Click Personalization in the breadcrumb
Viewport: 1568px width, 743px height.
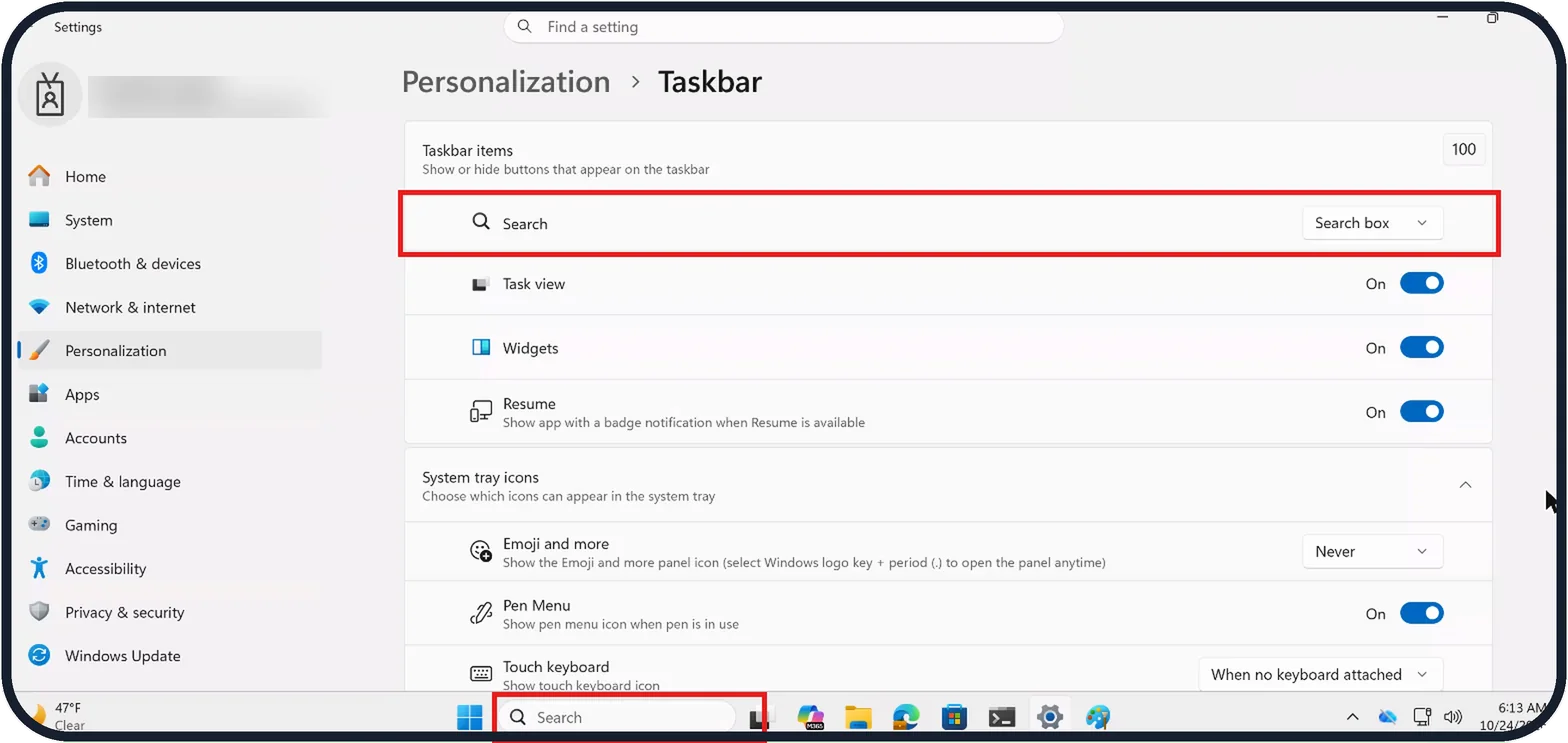[506, 82]
